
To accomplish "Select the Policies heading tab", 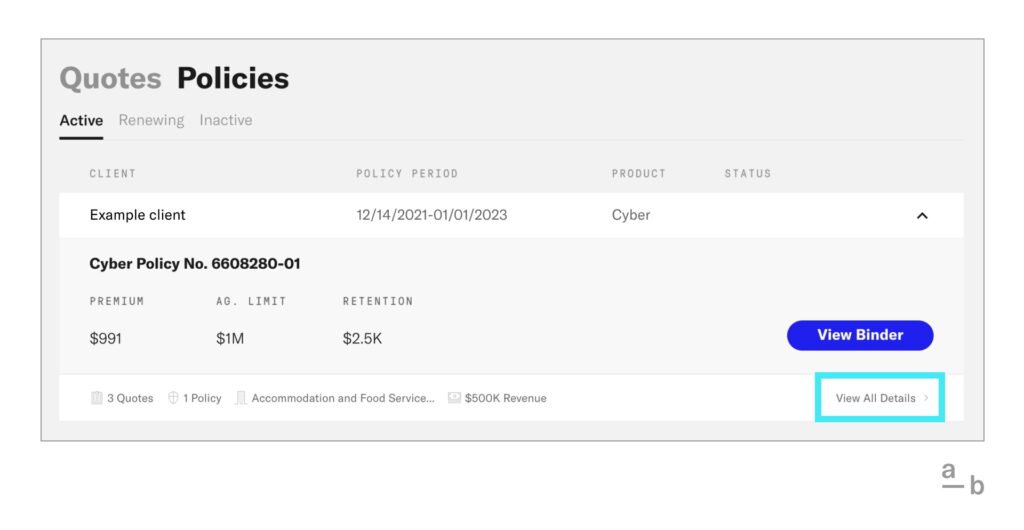I will (233, 78).
